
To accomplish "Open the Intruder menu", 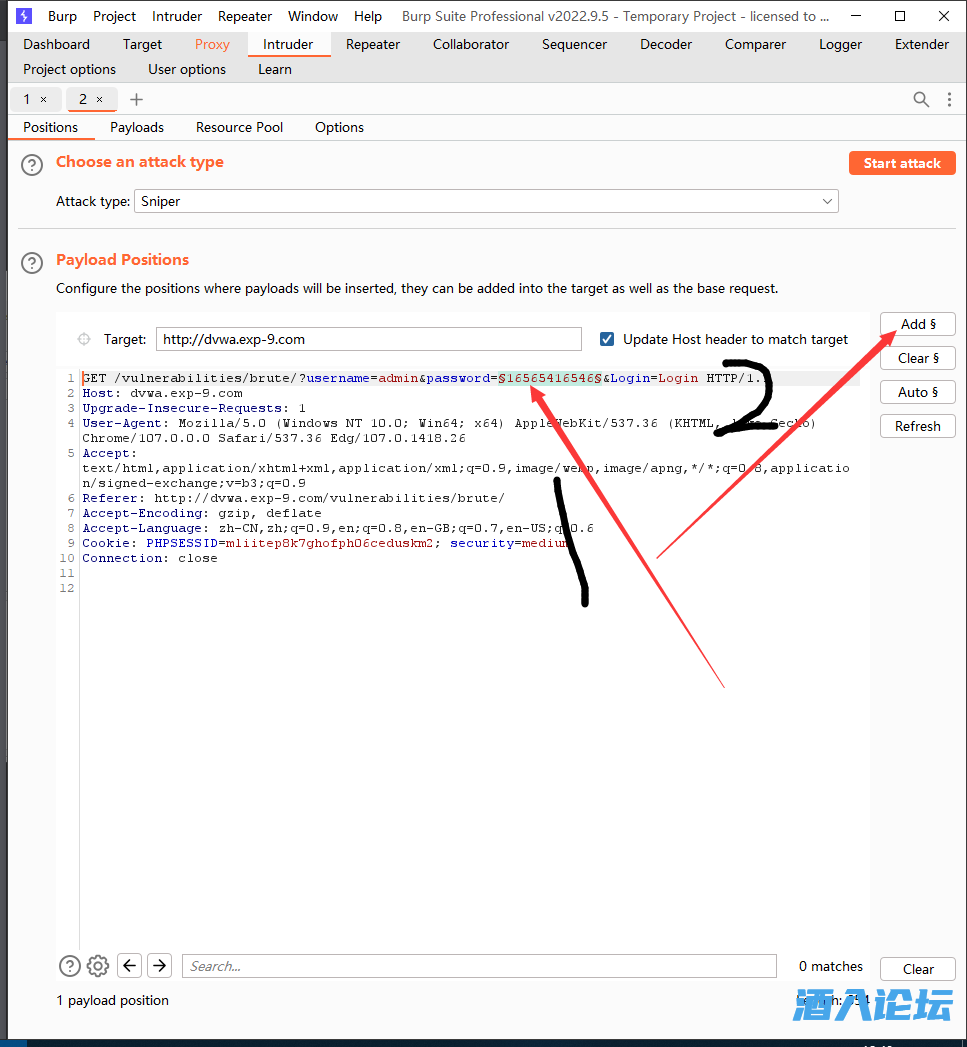I will [177, 16].
